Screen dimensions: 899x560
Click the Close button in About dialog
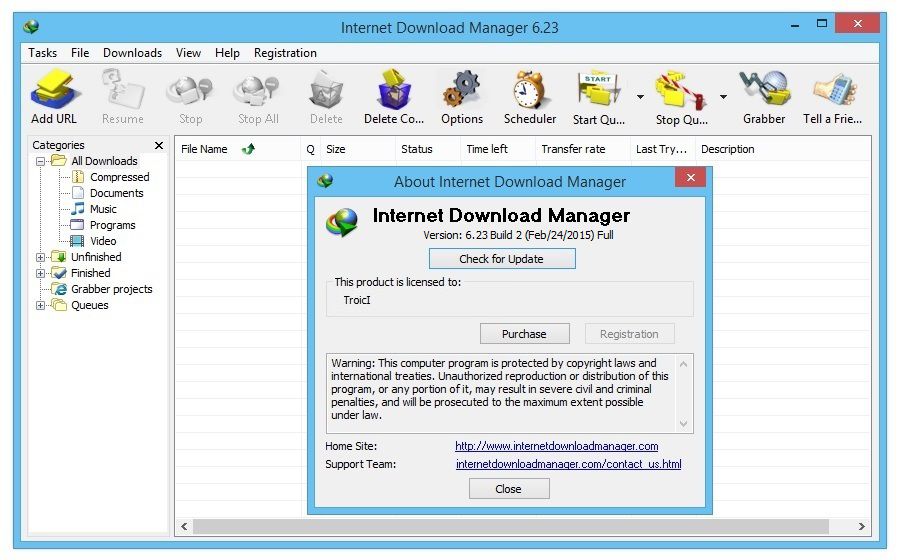[509, 489]
